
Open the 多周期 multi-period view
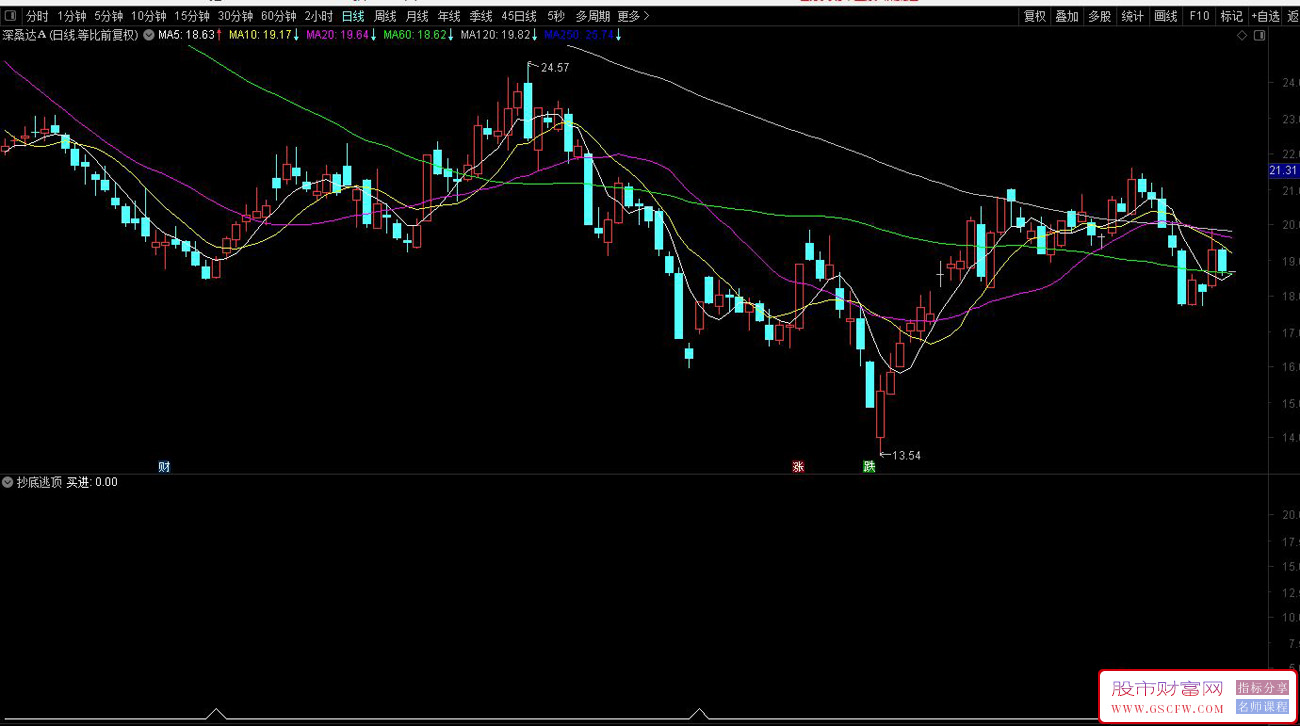point(592,16)
